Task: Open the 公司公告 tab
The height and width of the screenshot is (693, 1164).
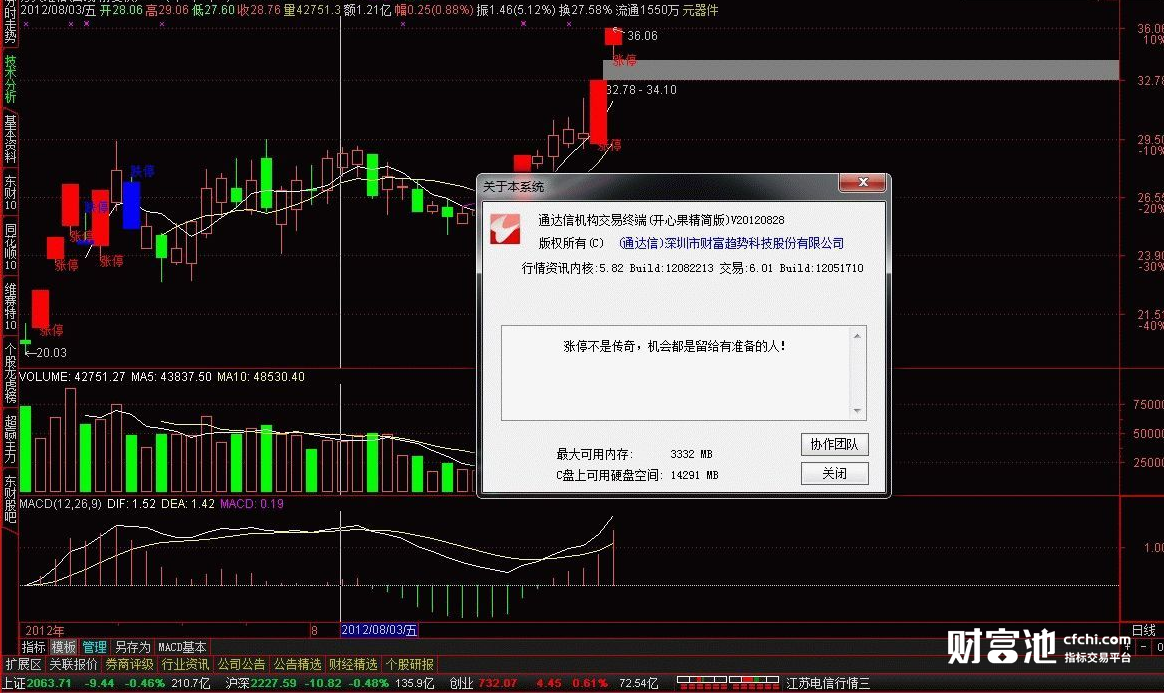Action: 241,665
